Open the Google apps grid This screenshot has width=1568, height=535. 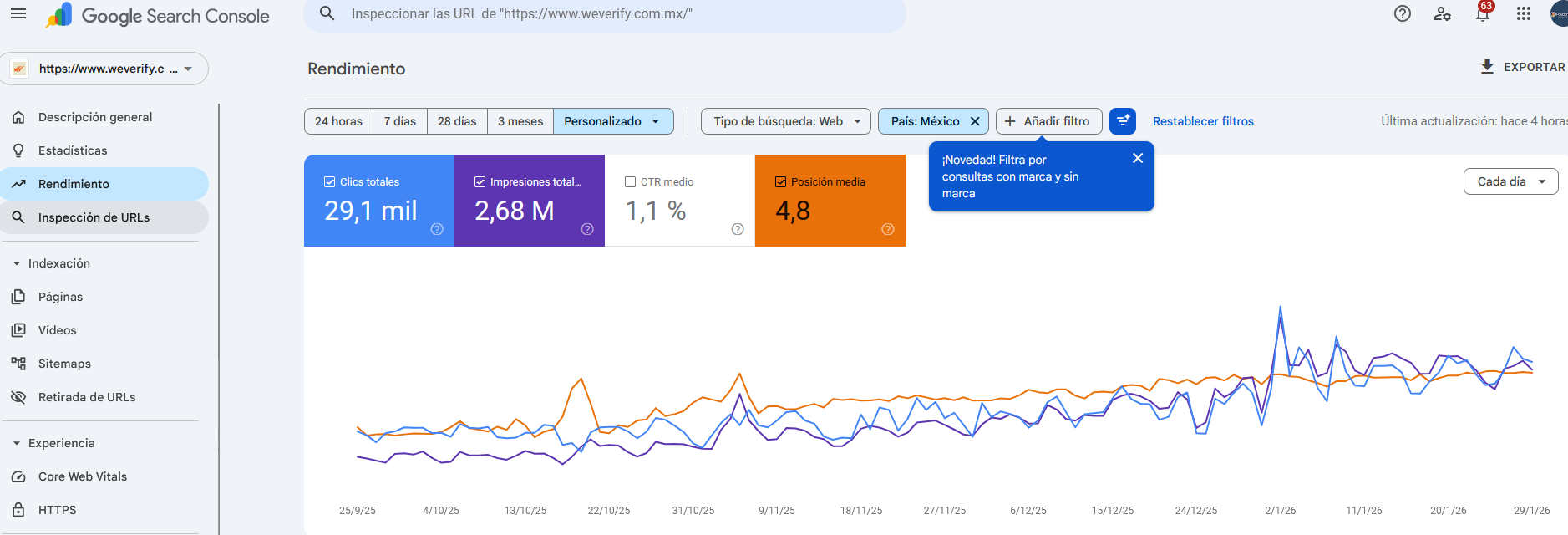pyautogui.click(x=1524, y=13)
